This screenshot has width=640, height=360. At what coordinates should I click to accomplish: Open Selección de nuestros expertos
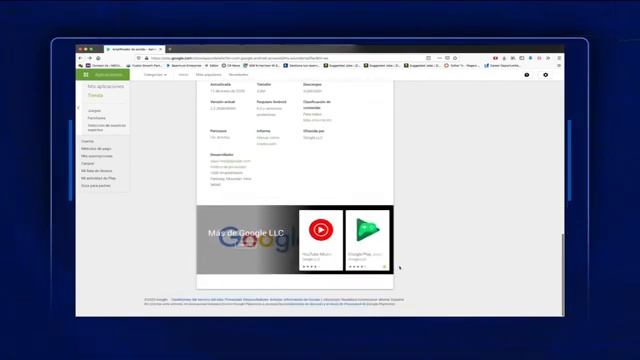click(107, 127)
